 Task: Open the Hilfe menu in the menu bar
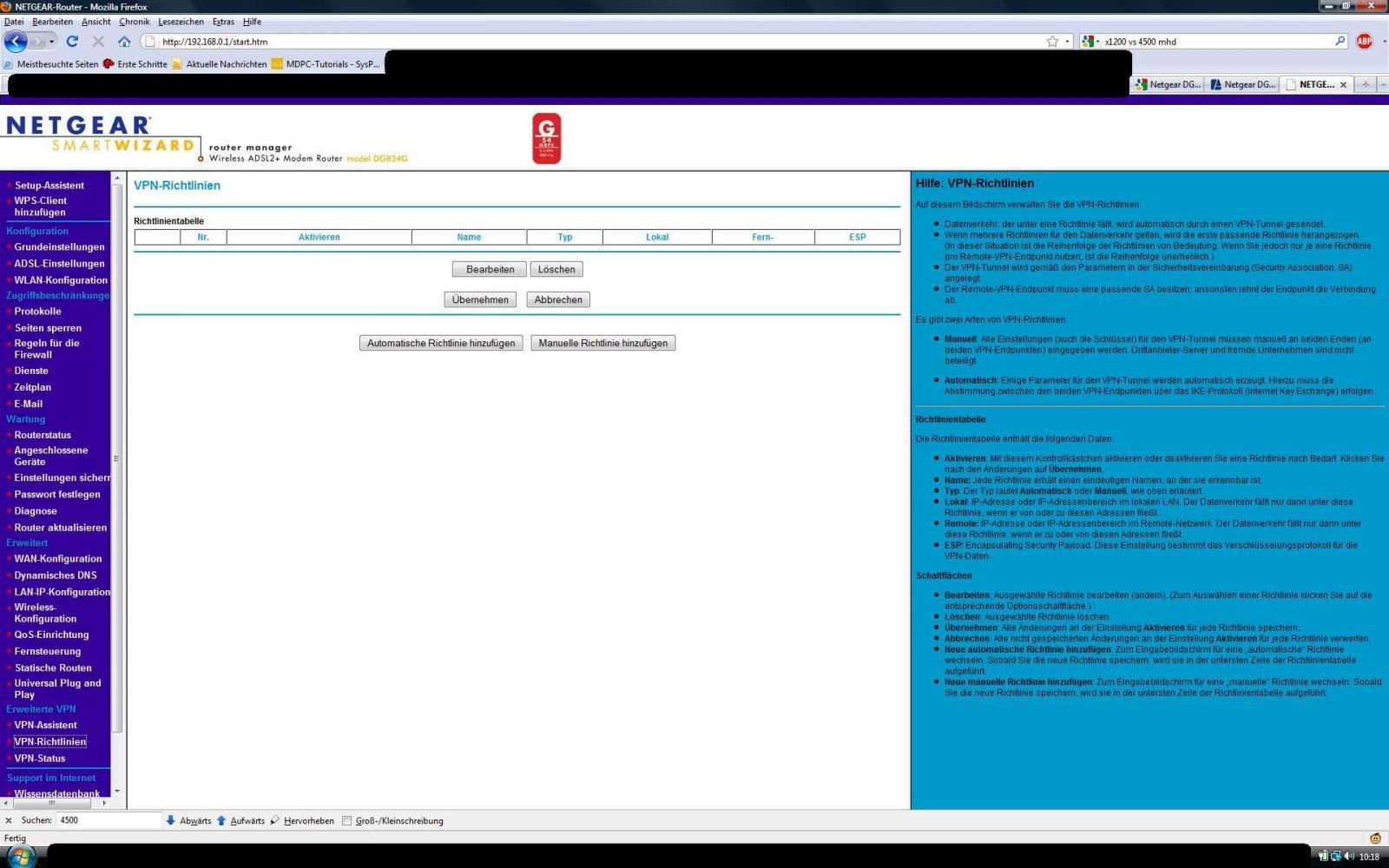pyautogui.click(x=252, y=22)
